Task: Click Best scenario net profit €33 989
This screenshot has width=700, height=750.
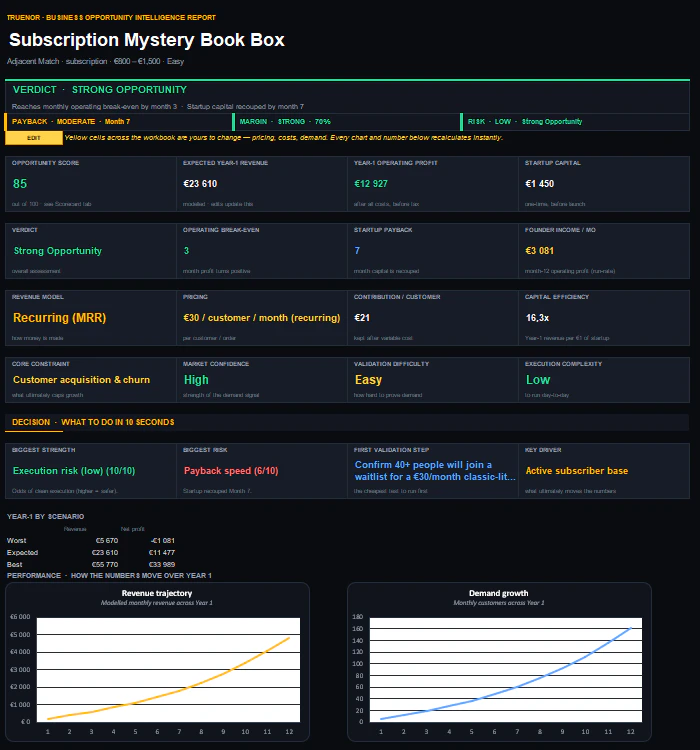Action: (x=162, y=564)
